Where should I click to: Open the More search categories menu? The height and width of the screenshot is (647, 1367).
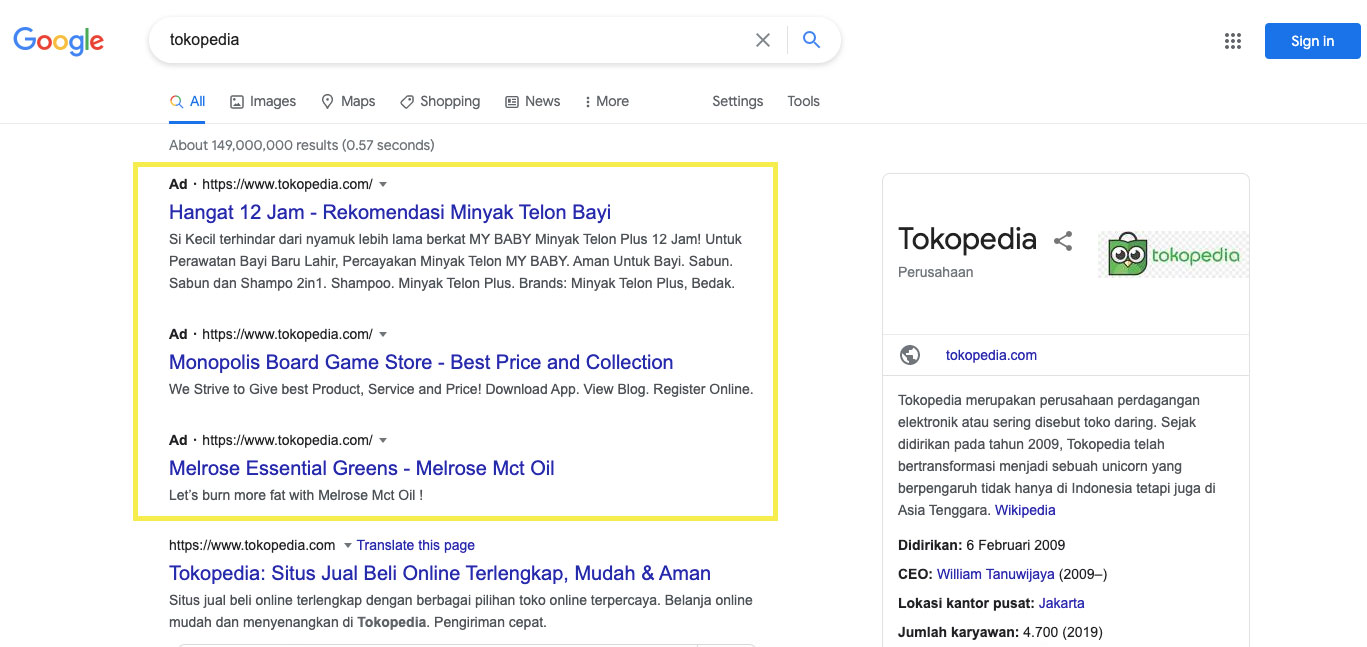click(606, 101)
